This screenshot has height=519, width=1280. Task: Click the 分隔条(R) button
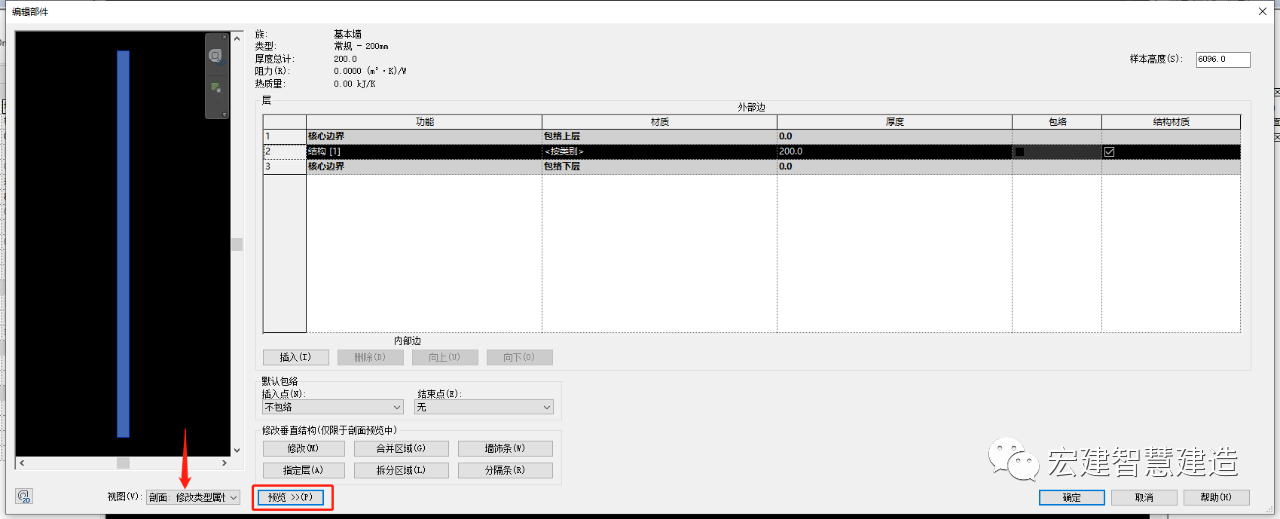(x=505, y=470)
